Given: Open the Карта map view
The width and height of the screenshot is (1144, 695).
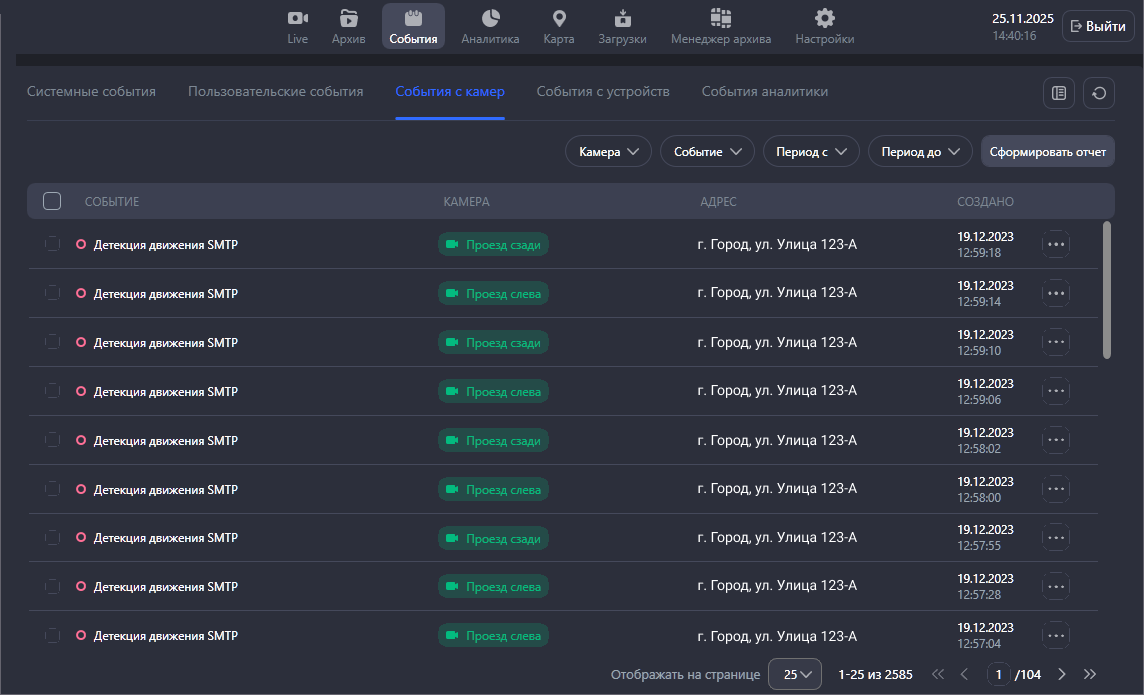Looking at the screenshot, I should coord(558,26).
